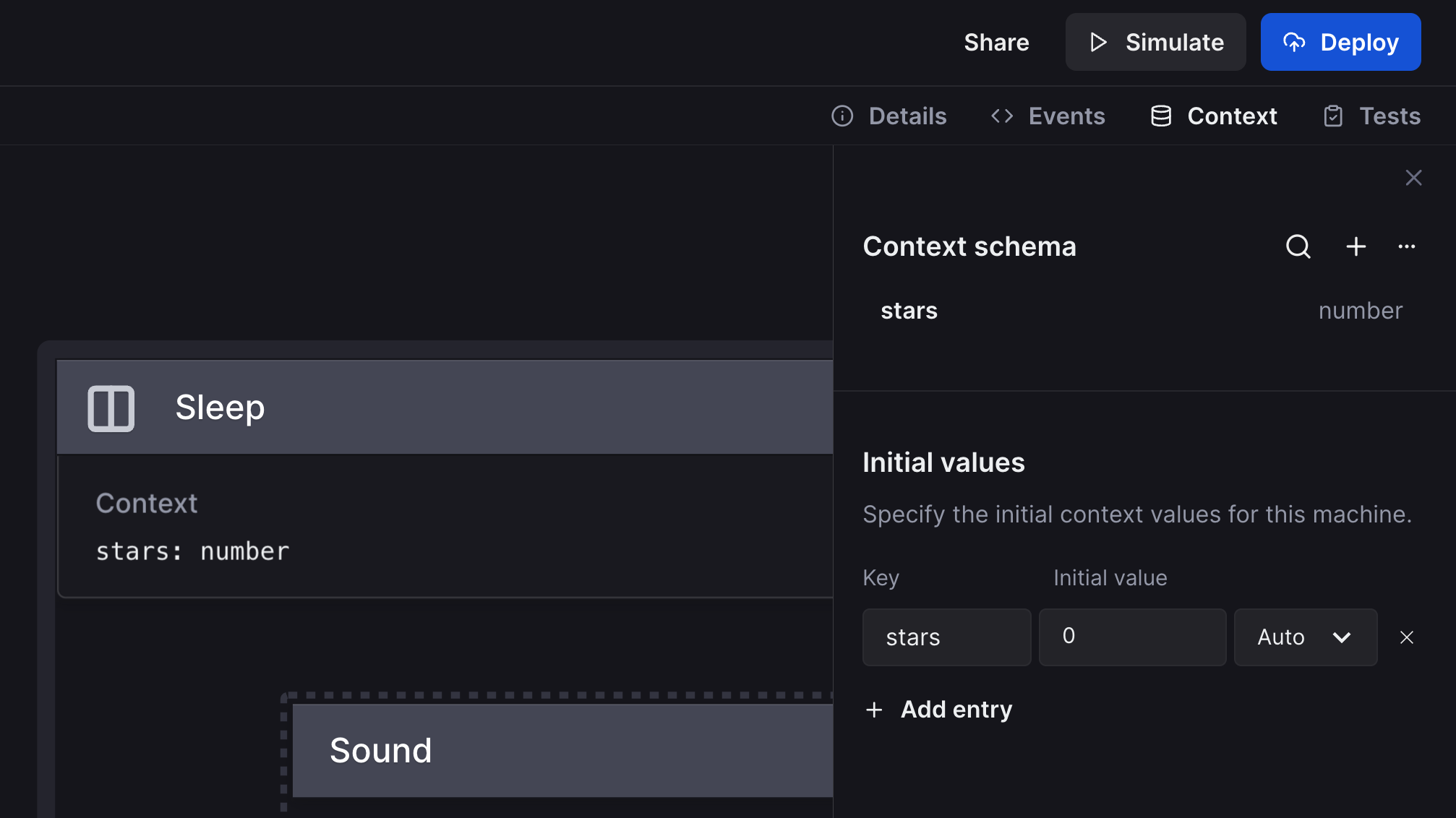Close the Context panel
This screenshot has height=818, width=1456.
click(1413, 177)
